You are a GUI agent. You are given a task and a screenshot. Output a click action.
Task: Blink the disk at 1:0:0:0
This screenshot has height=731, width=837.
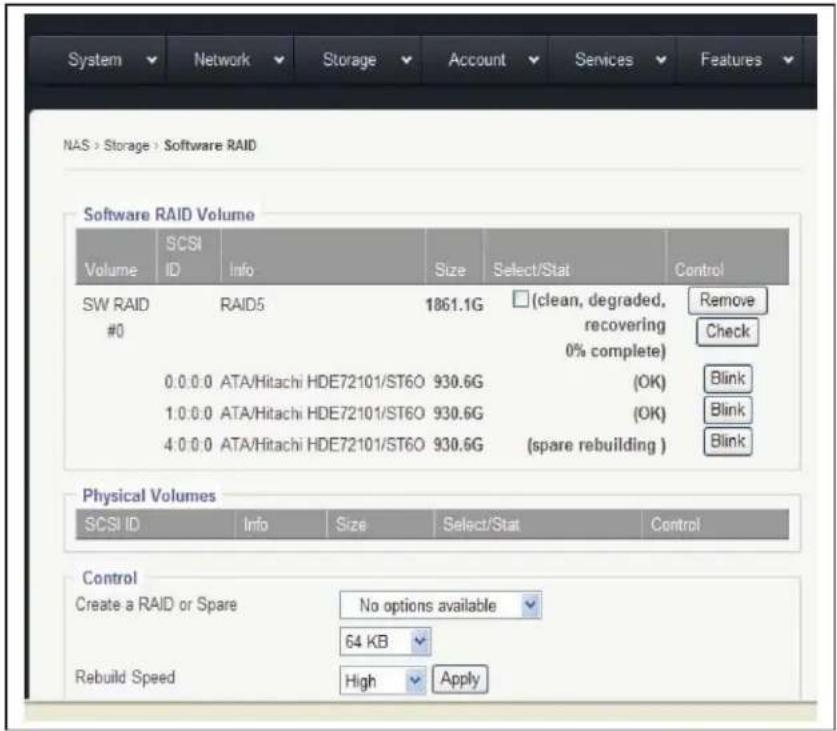coord(728,410)
